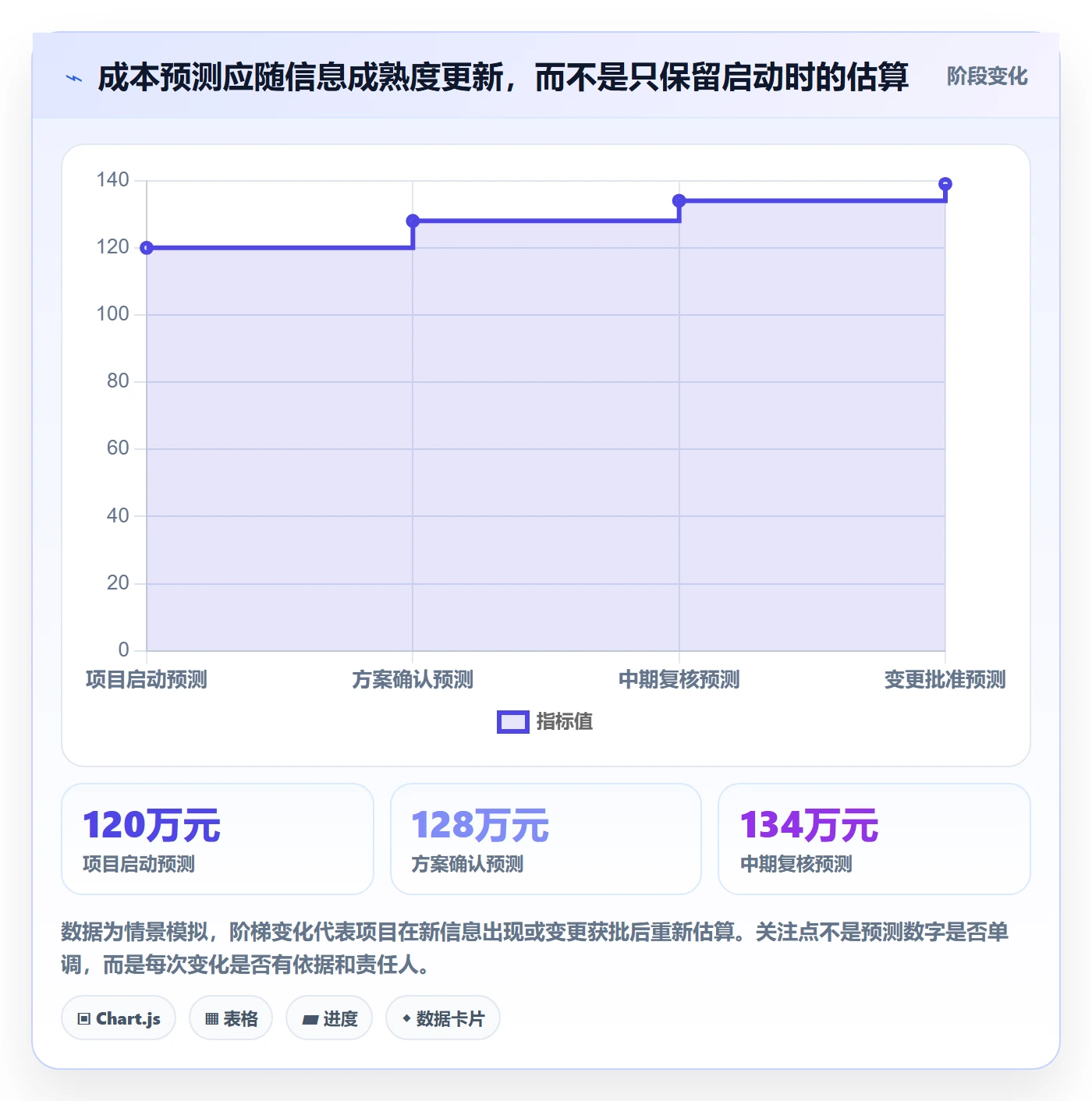Click the 项目启动预测 x-axis label
Screen dimensions: 1092x1101
(147, 680)
